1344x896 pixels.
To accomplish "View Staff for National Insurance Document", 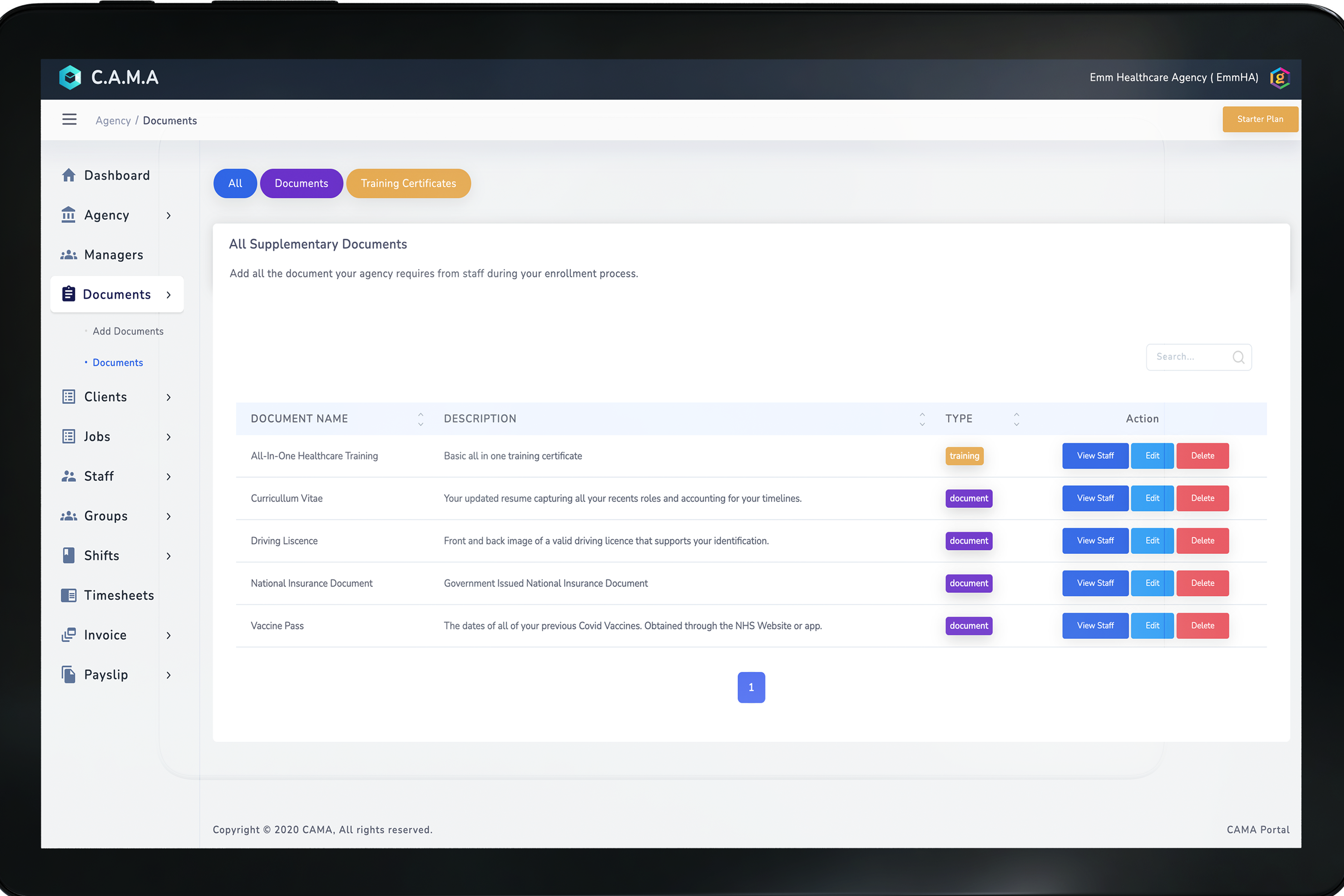I will click(1095, 583).
